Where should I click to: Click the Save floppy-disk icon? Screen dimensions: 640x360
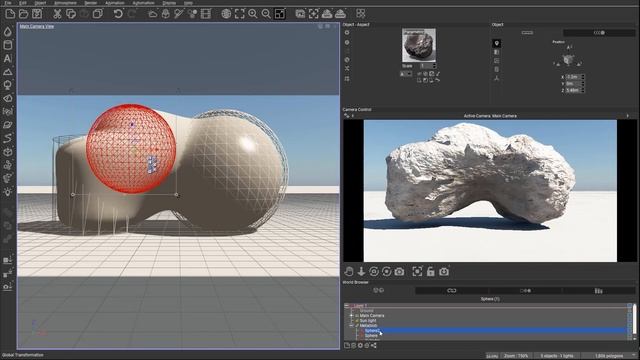pyautogui.click(x=37, y=14)
